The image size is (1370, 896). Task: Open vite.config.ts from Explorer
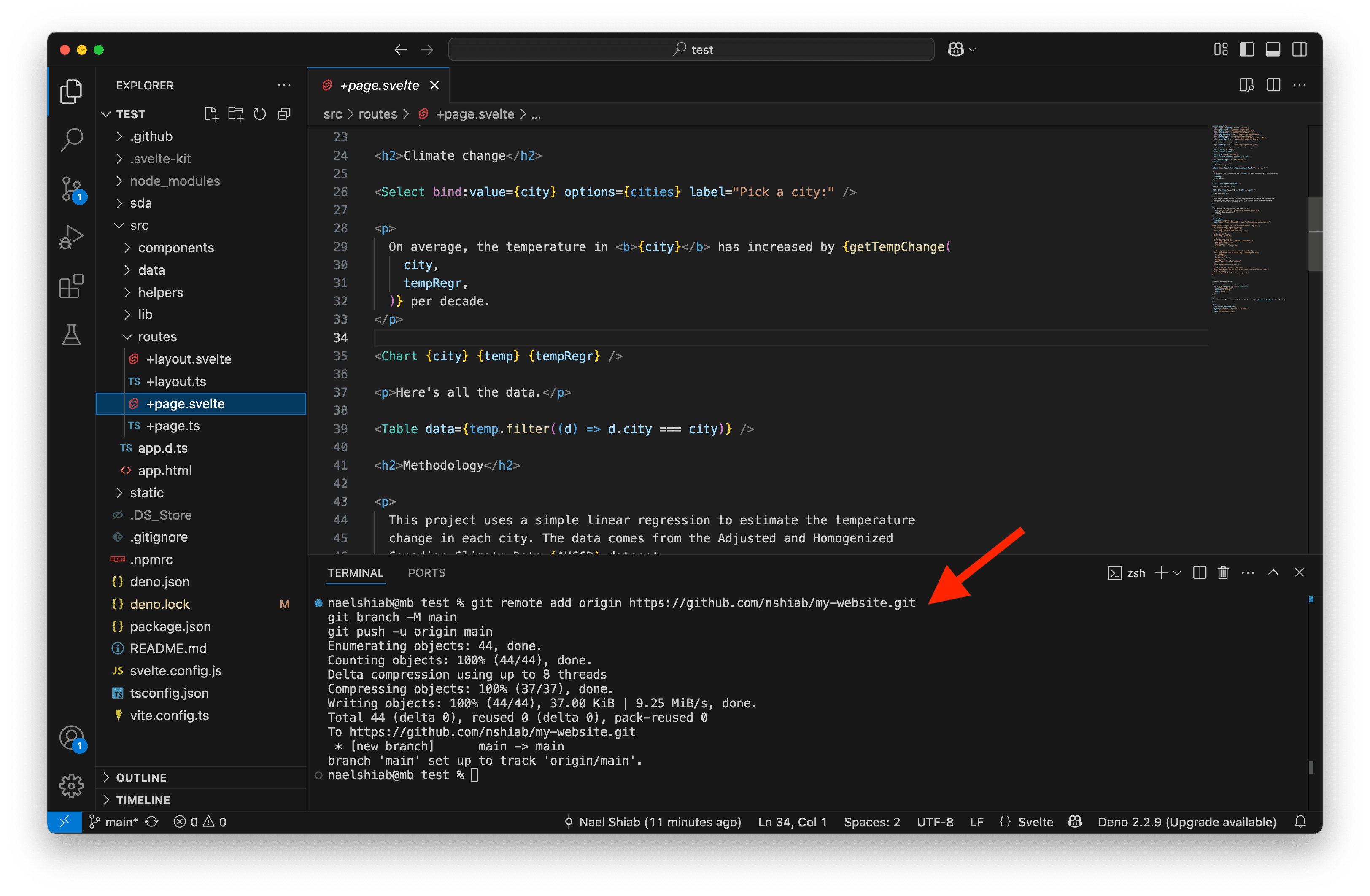click(169, 716)
